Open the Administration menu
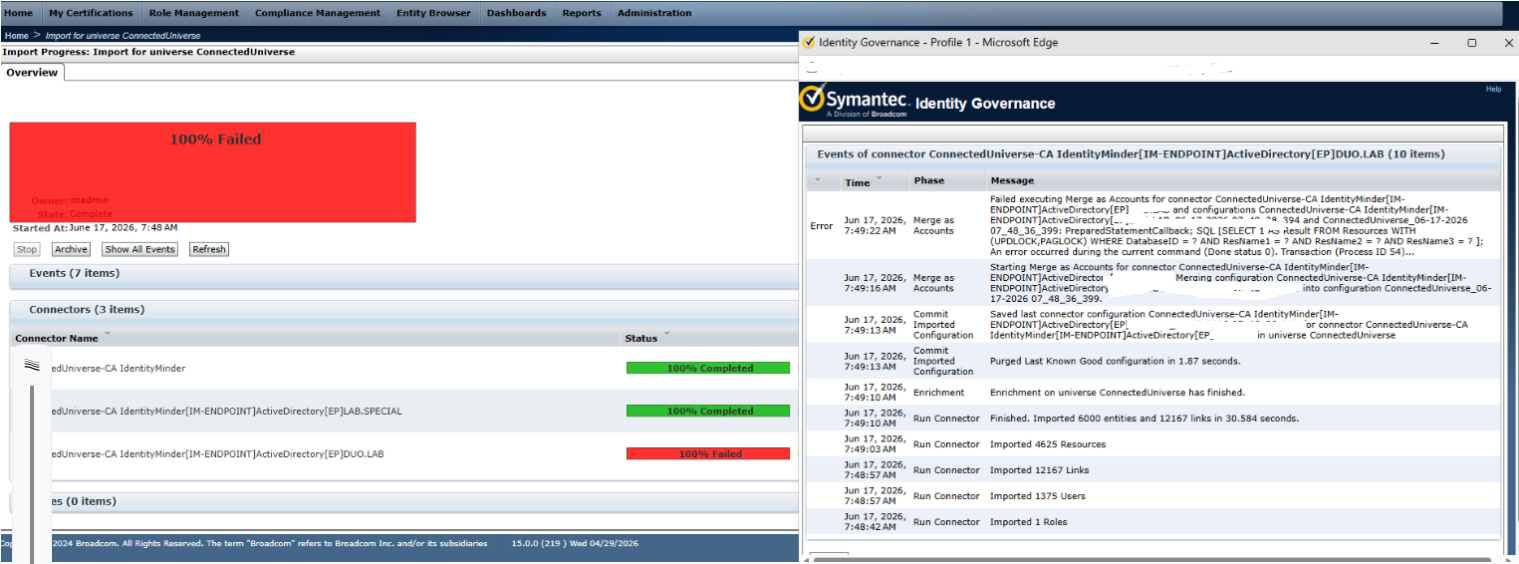The width and height of the screenshot is (1519, 564). click(654, 13)
